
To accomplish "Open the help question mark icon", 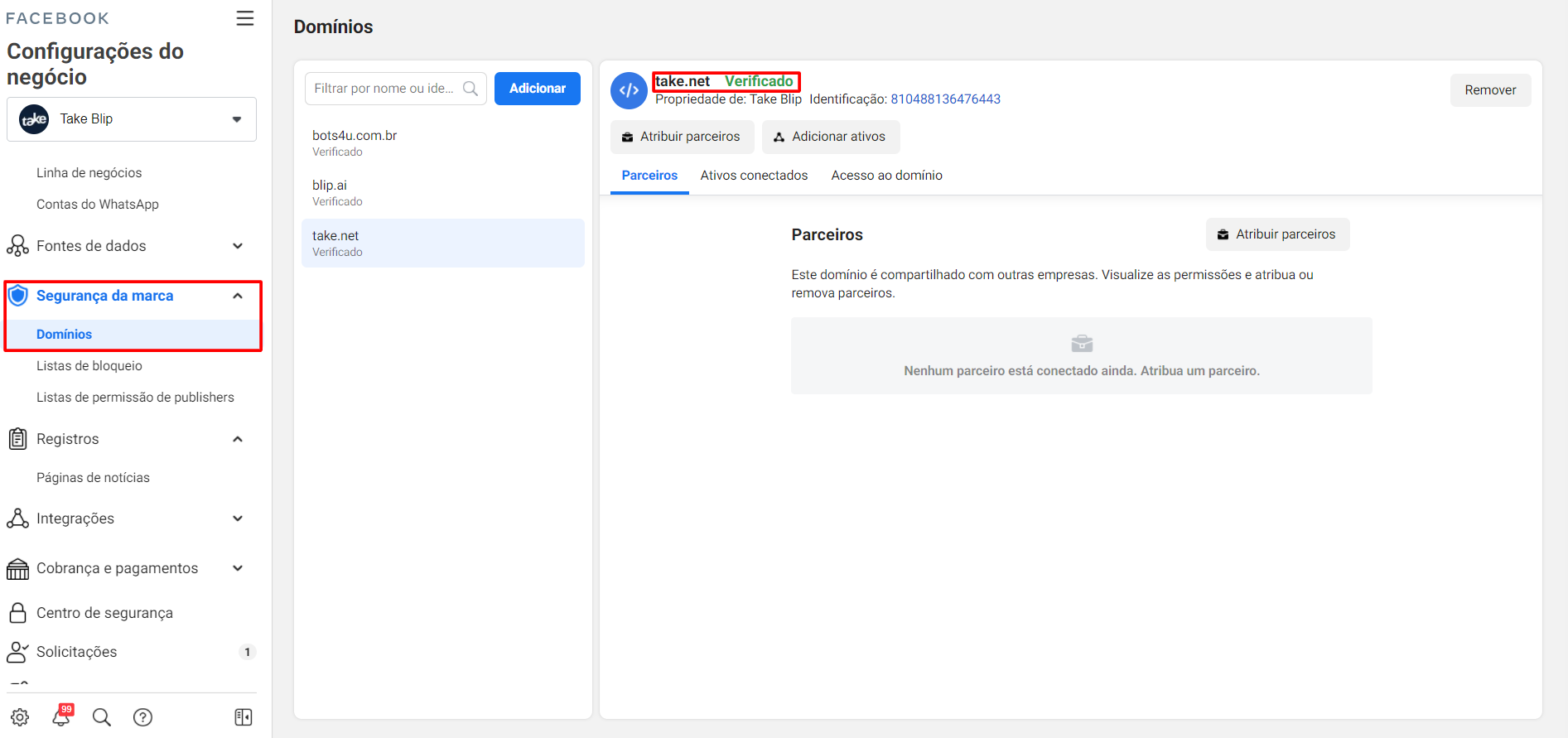I will [x=142, y=717].
